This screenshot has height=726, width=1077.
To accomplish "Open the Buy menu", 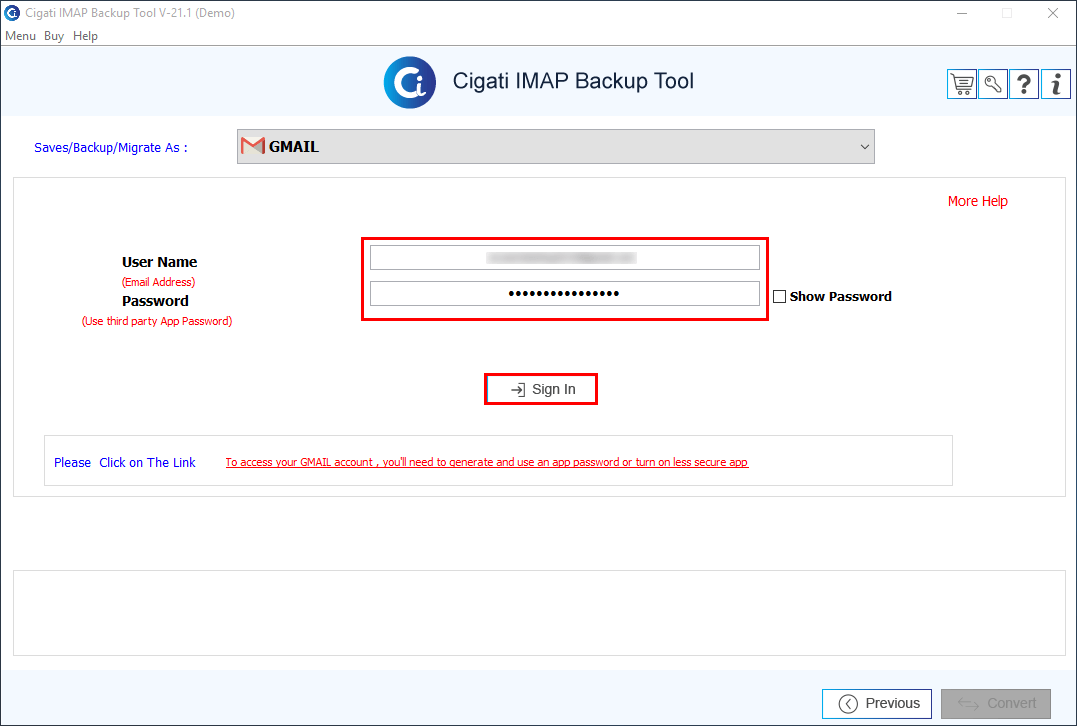I will [x=54, y=36].
